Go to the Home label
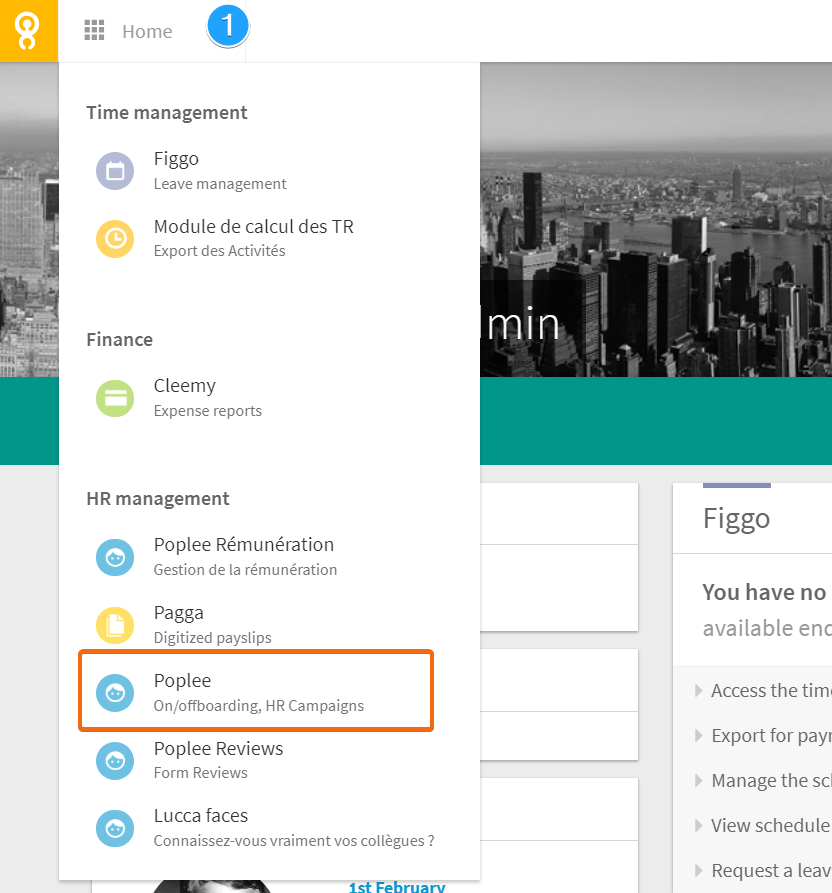This screenshot has height=893, width=832. (x=147, y=31)
